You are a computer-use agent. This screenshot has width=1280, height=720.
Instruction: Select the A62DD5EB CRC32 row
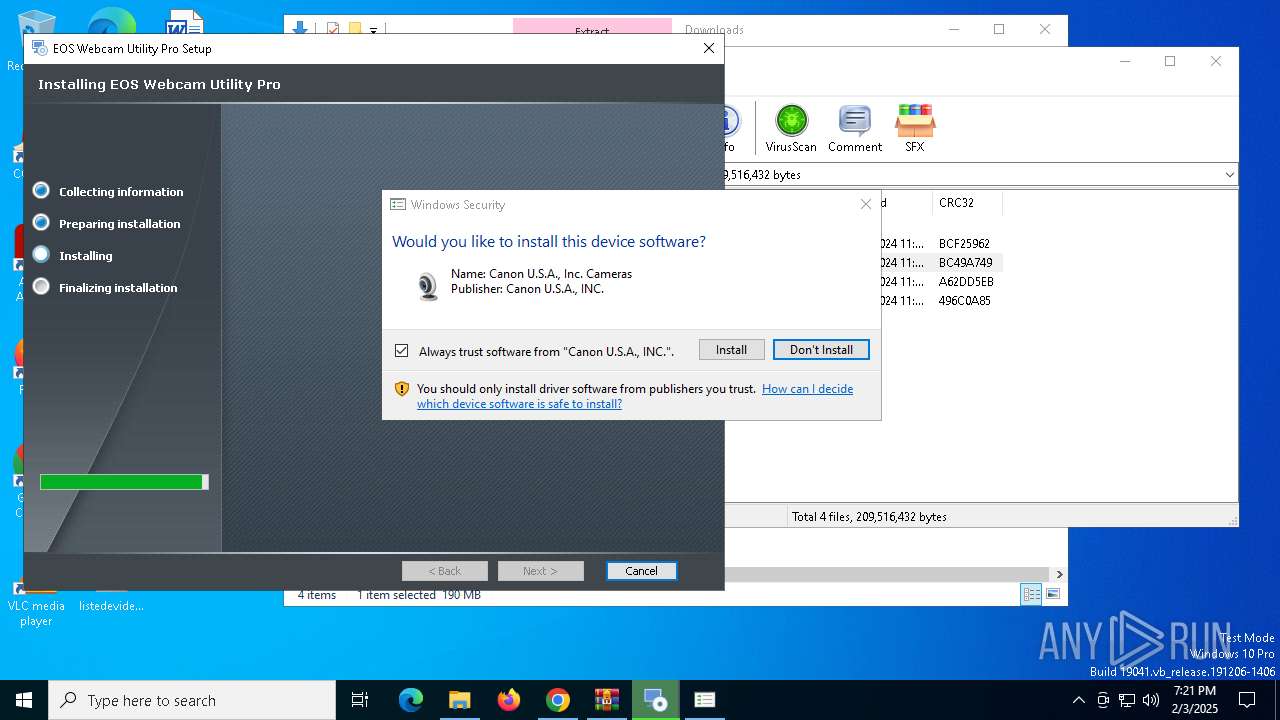pos(966,281)
